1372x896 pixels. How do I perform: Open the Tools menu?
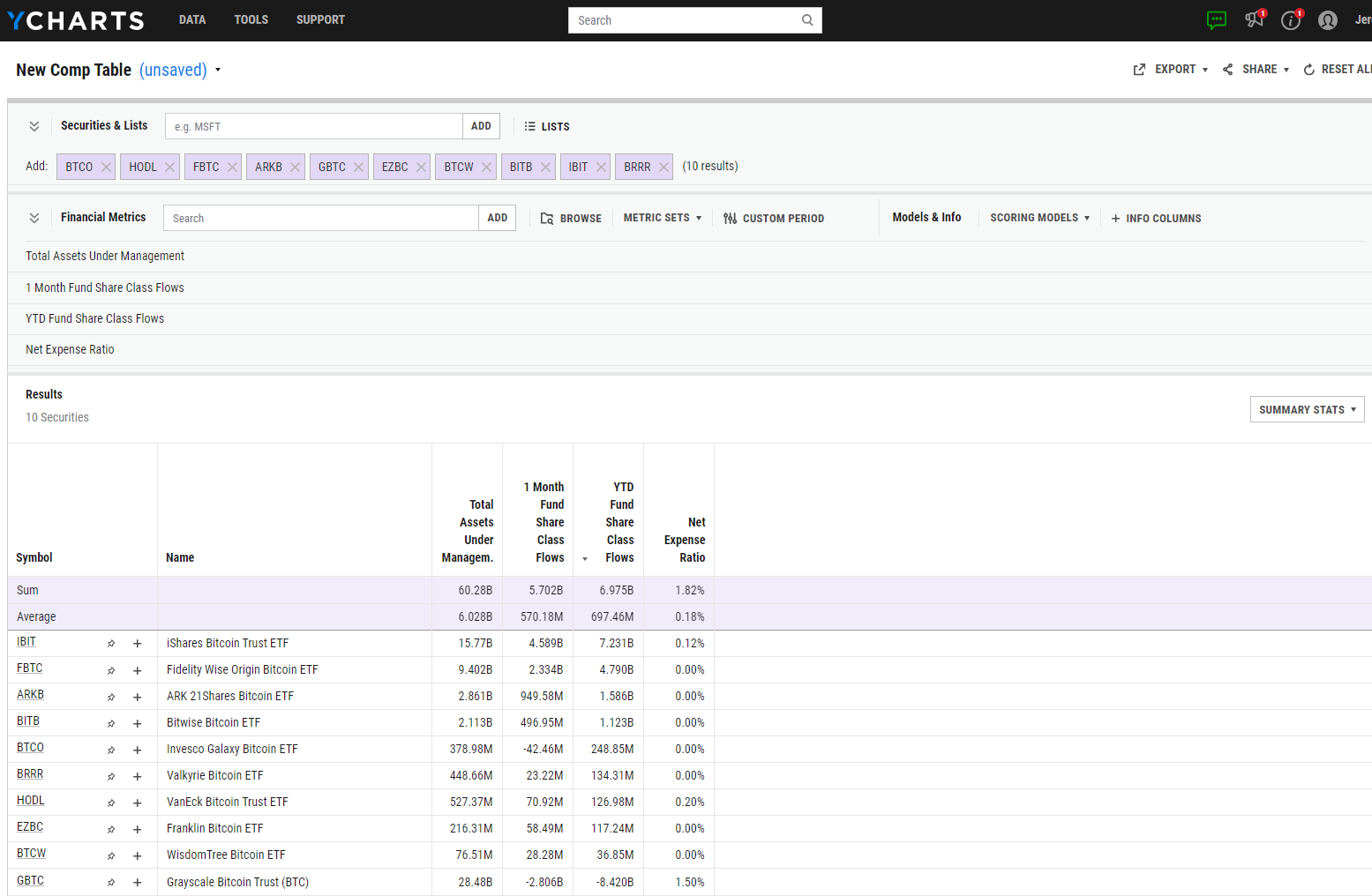[251, 19]
